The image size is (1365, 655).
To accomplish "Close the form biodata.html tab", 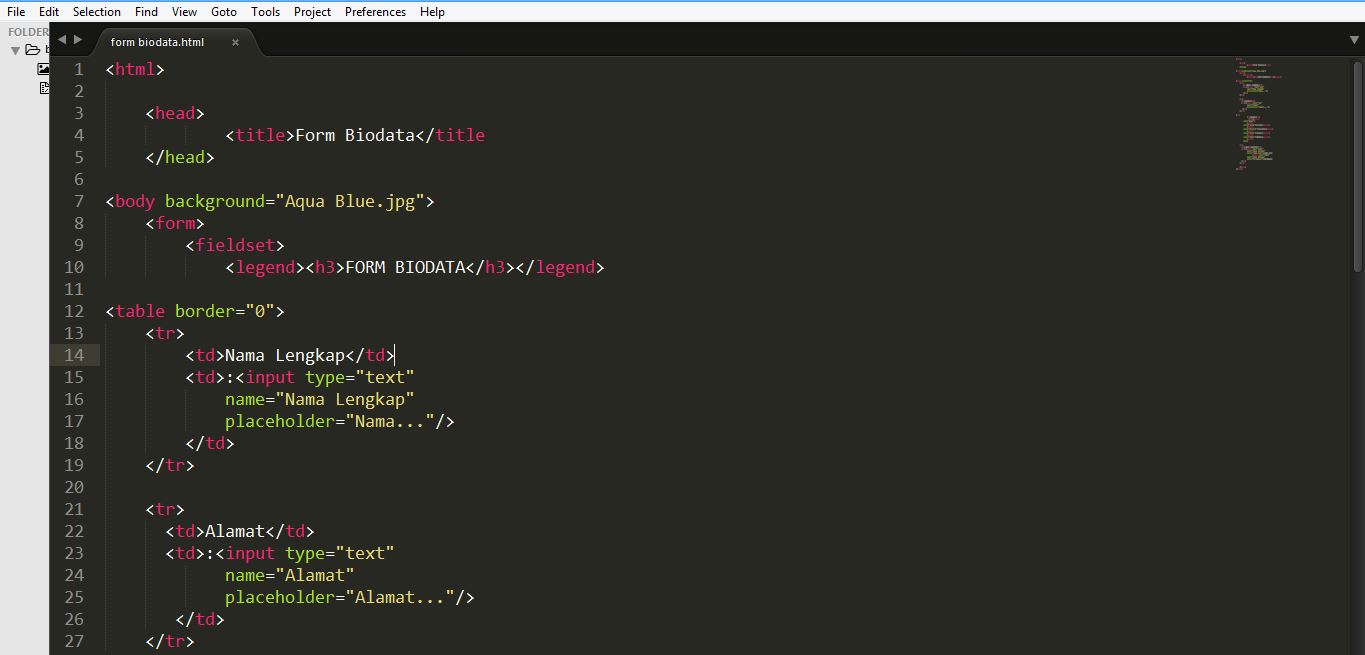I will [235, 43].
